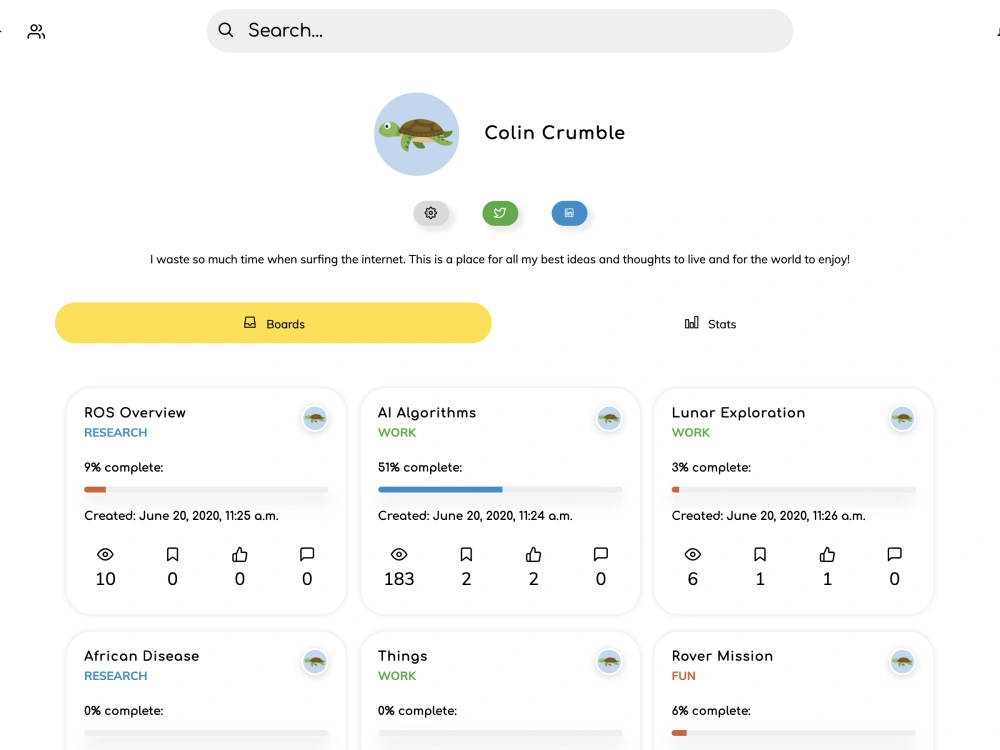Open the AI Algorithms board title

pos(427,413)
